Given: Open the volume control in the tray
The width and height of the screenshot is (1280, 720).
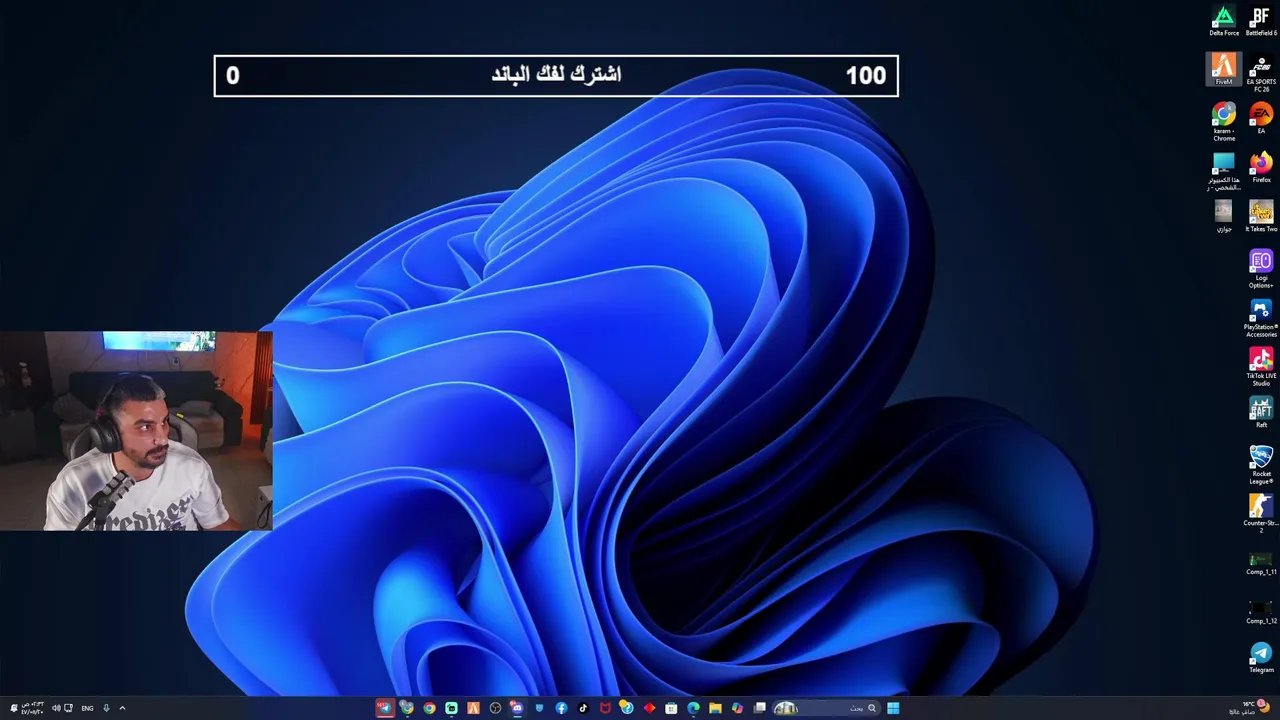Looking at the screenshot, I should 56,708.
